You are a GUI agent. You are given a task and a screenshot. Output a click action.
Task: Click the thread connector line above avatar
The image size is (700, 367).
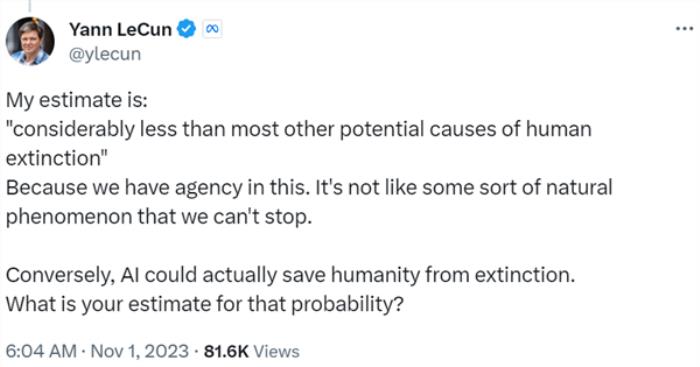30,5
